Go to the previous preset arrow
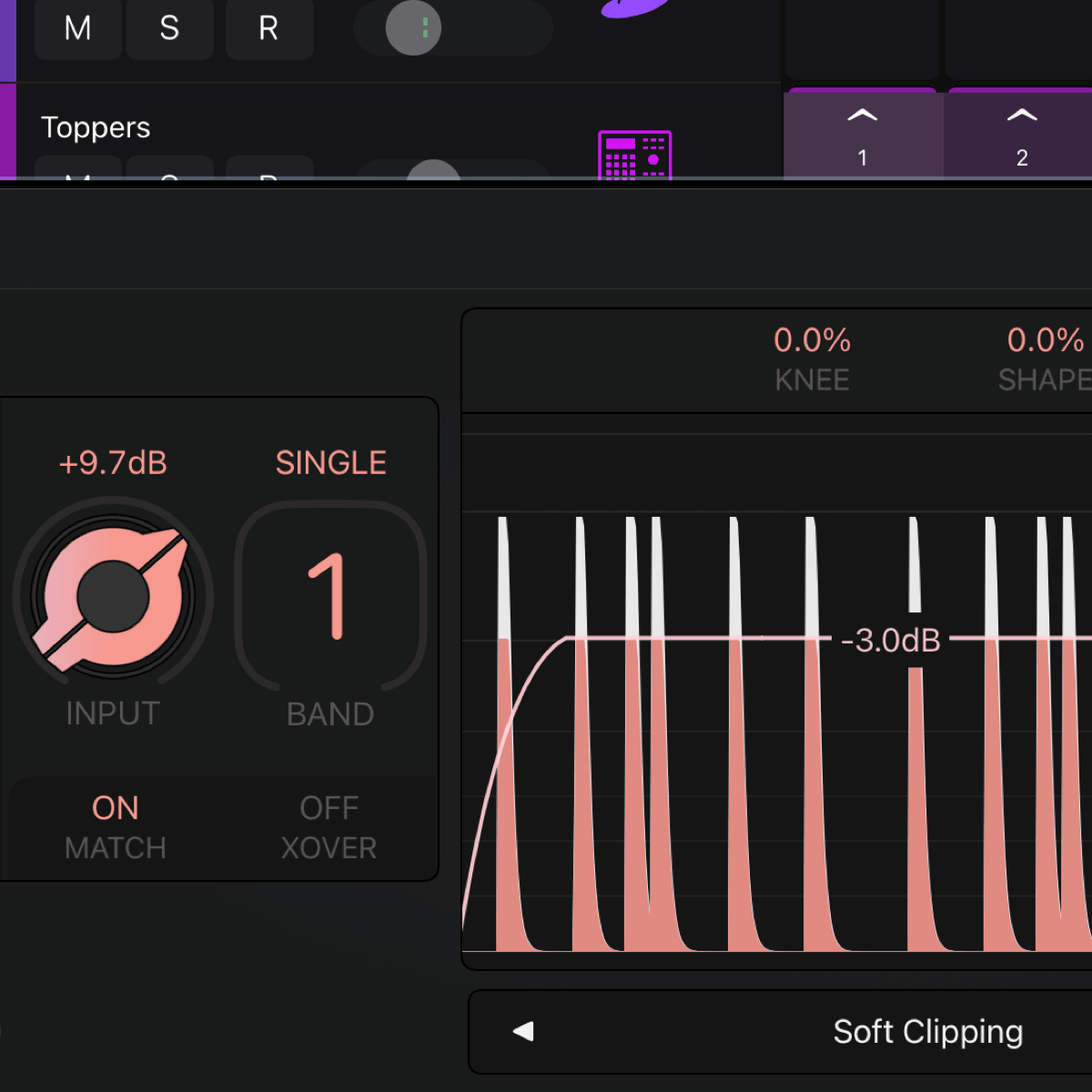Screen dimensions: 1092x1092 click(x=523, y=1031)
